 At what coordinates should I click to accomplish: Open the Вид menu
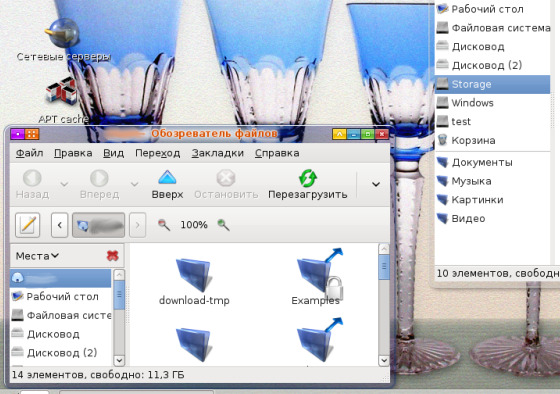[114, 153]
